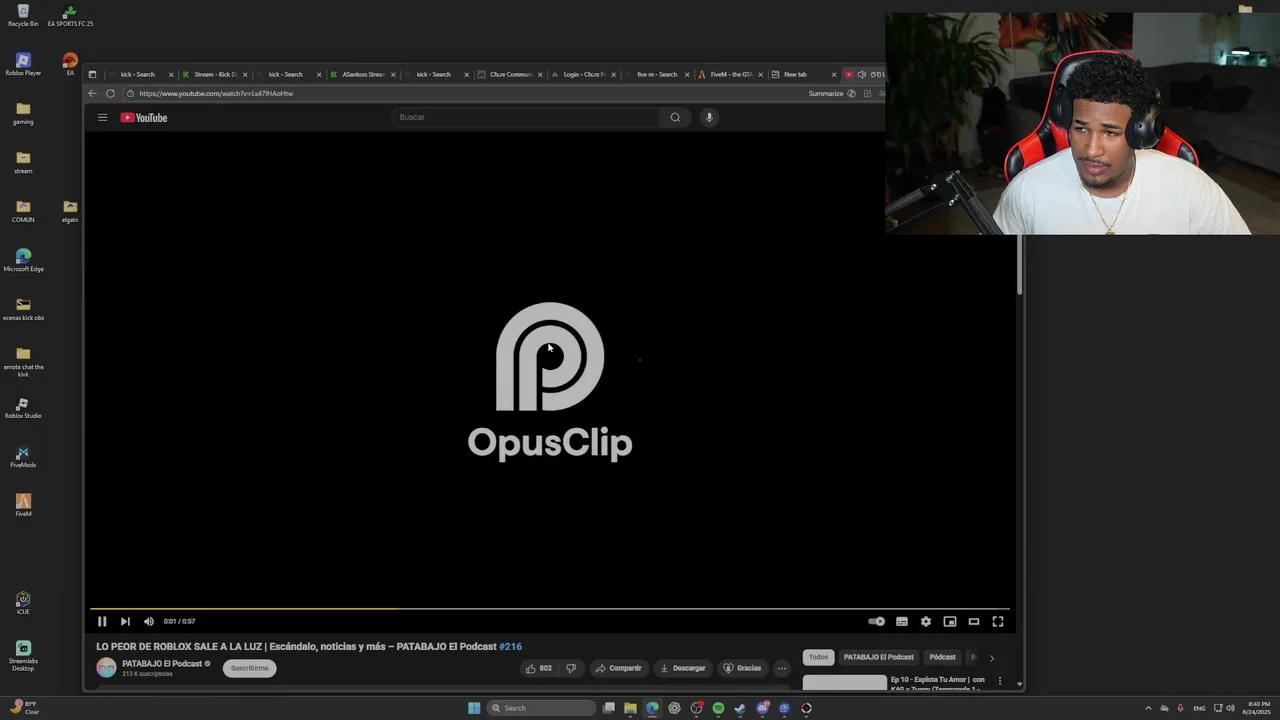Screen dimensions: 1280x720
Task: Switch to Stream - Kick tab
Action: [215, 74]
